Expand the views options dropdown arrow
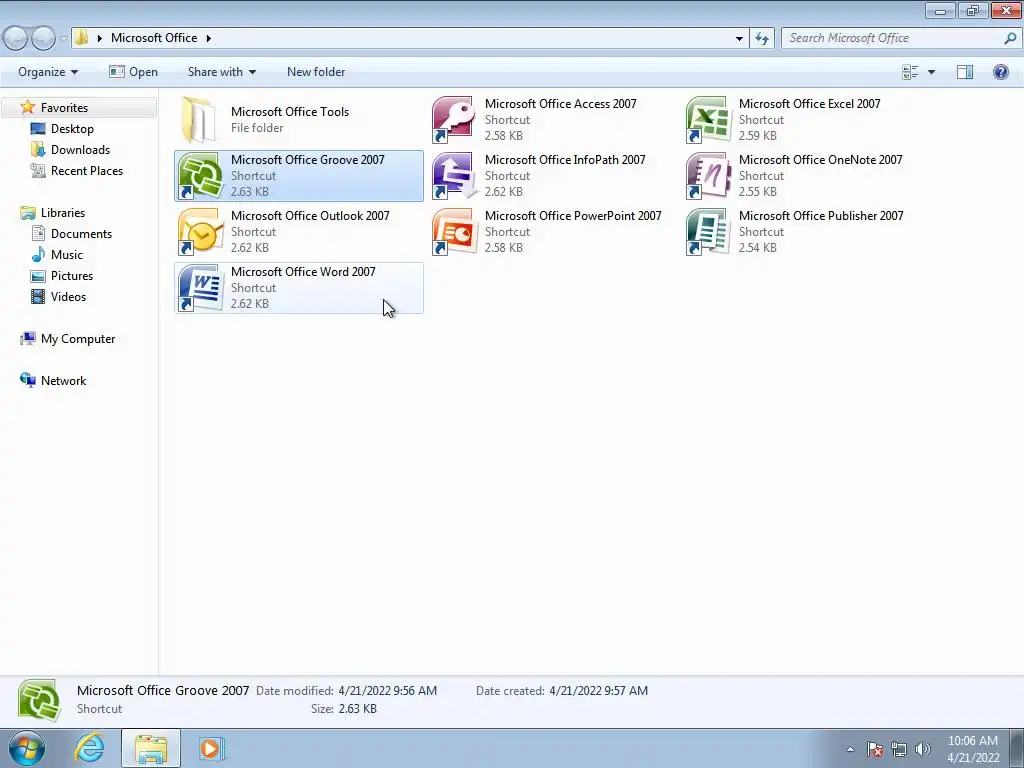This screenshot has width=1024, height=768. (931, 72)
